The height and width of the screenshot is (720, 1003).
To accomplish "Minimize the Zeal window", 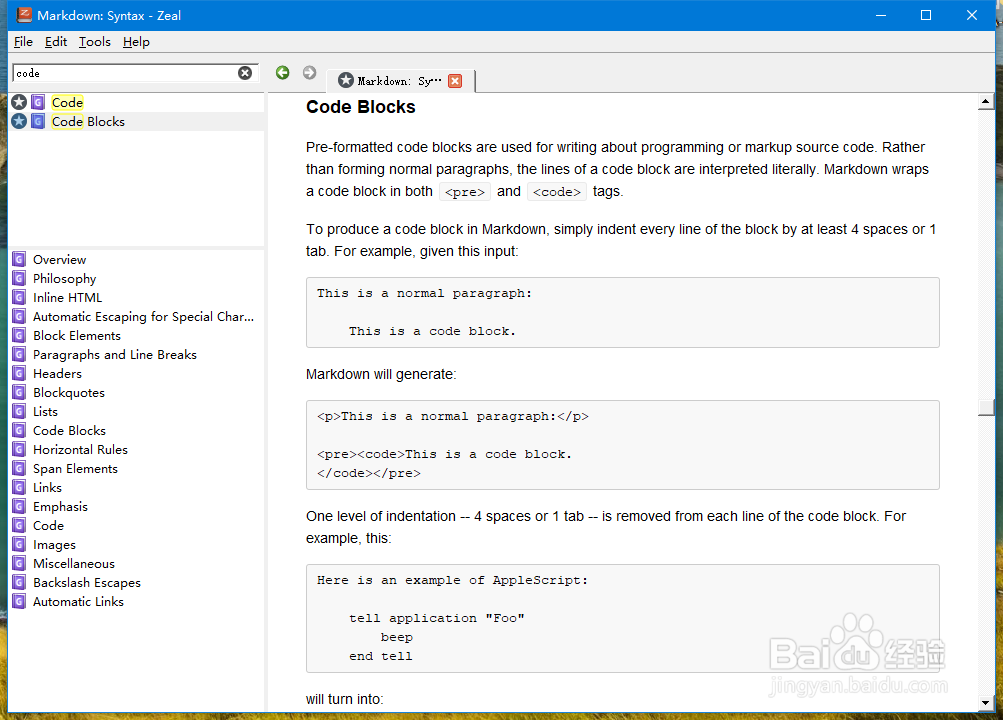I will pos(881,15).
